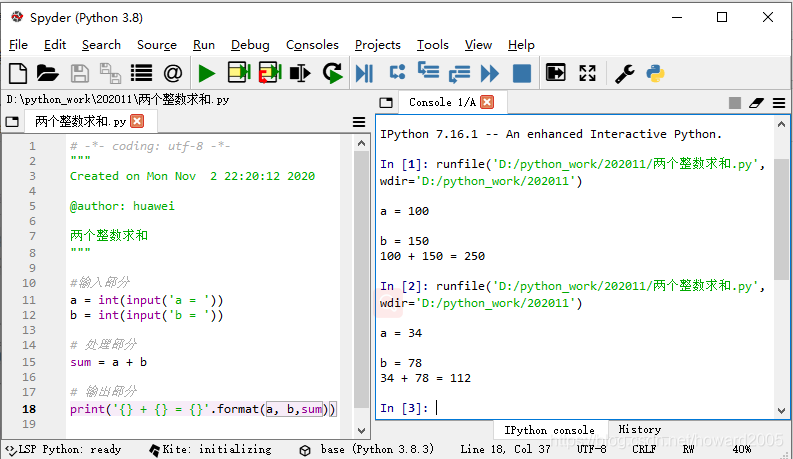
Task: Stop debugging with blue square icon
Action: click(x=522, y=73)
